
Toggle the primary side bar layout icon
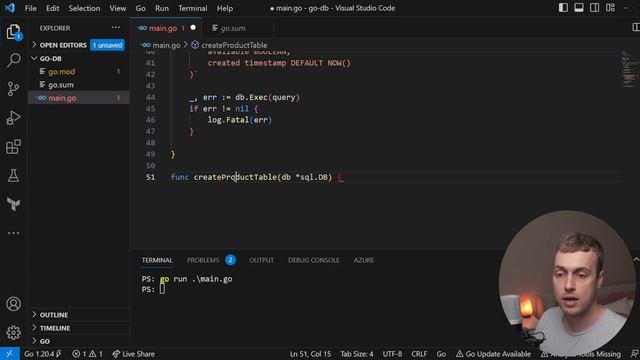(563, 8)
